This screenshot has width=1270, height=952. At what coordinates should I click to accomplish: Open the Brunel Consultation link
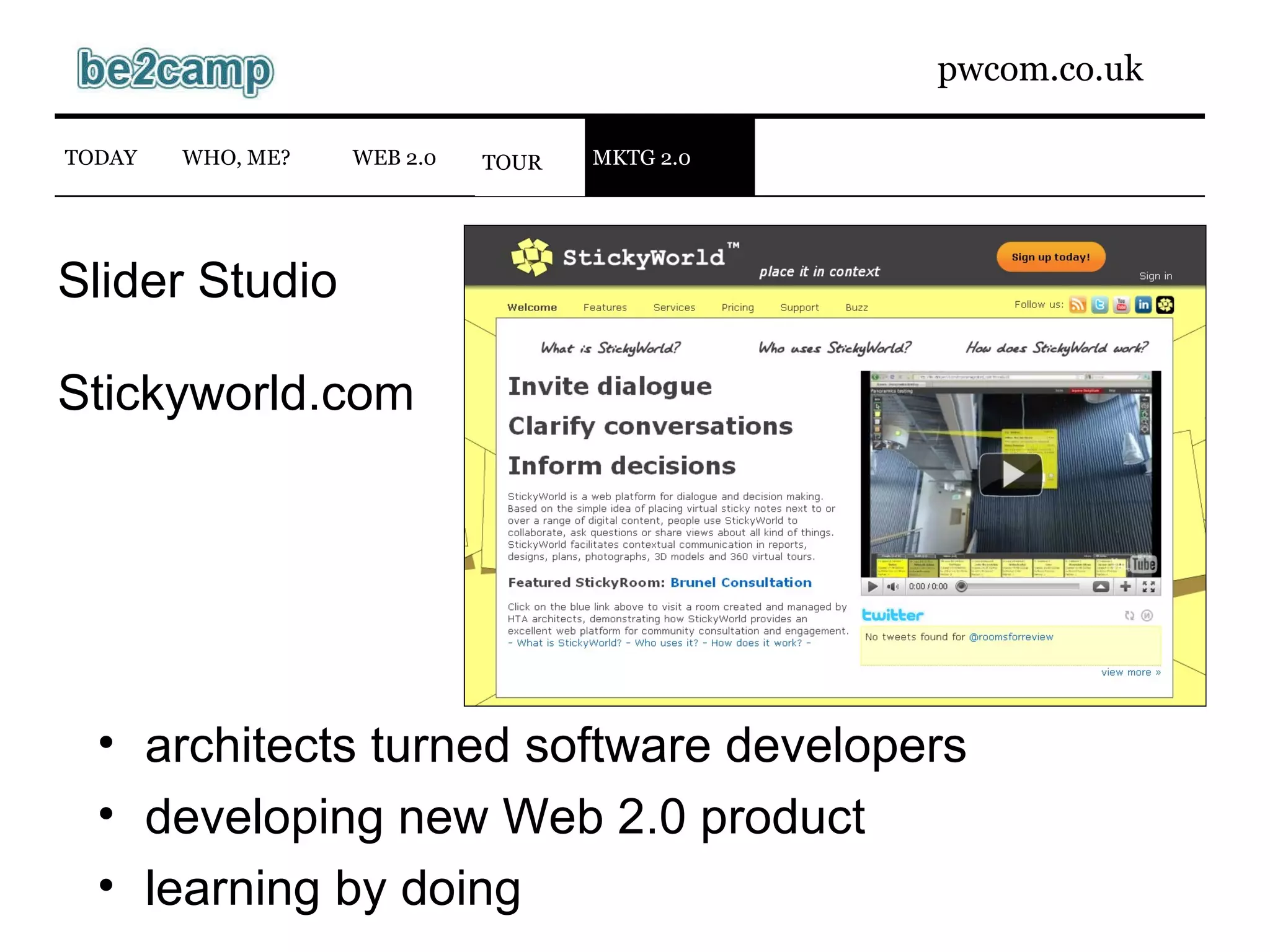point(741,583)
